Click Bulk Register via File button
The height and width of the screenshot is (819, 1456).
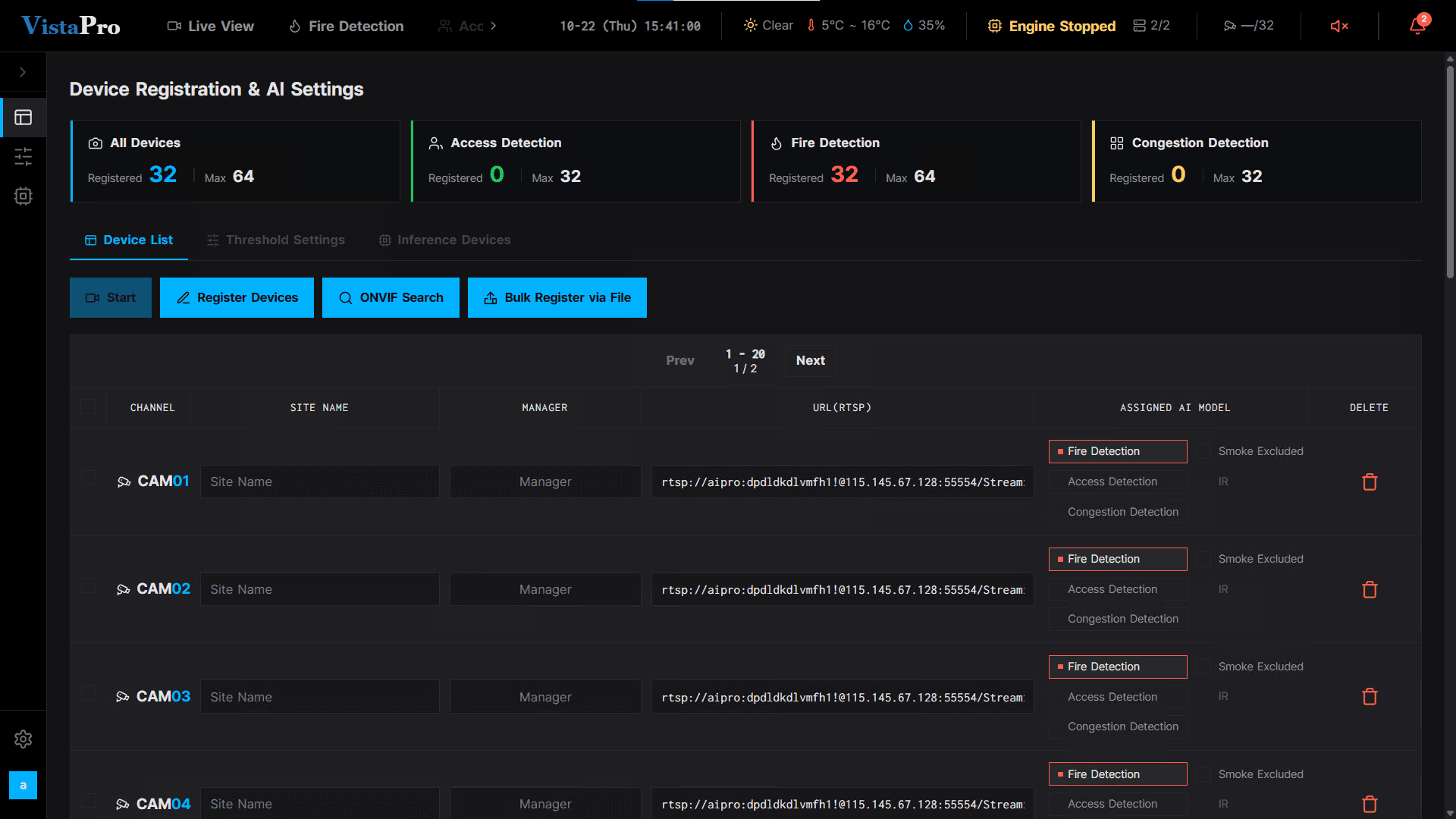point(557,297)
